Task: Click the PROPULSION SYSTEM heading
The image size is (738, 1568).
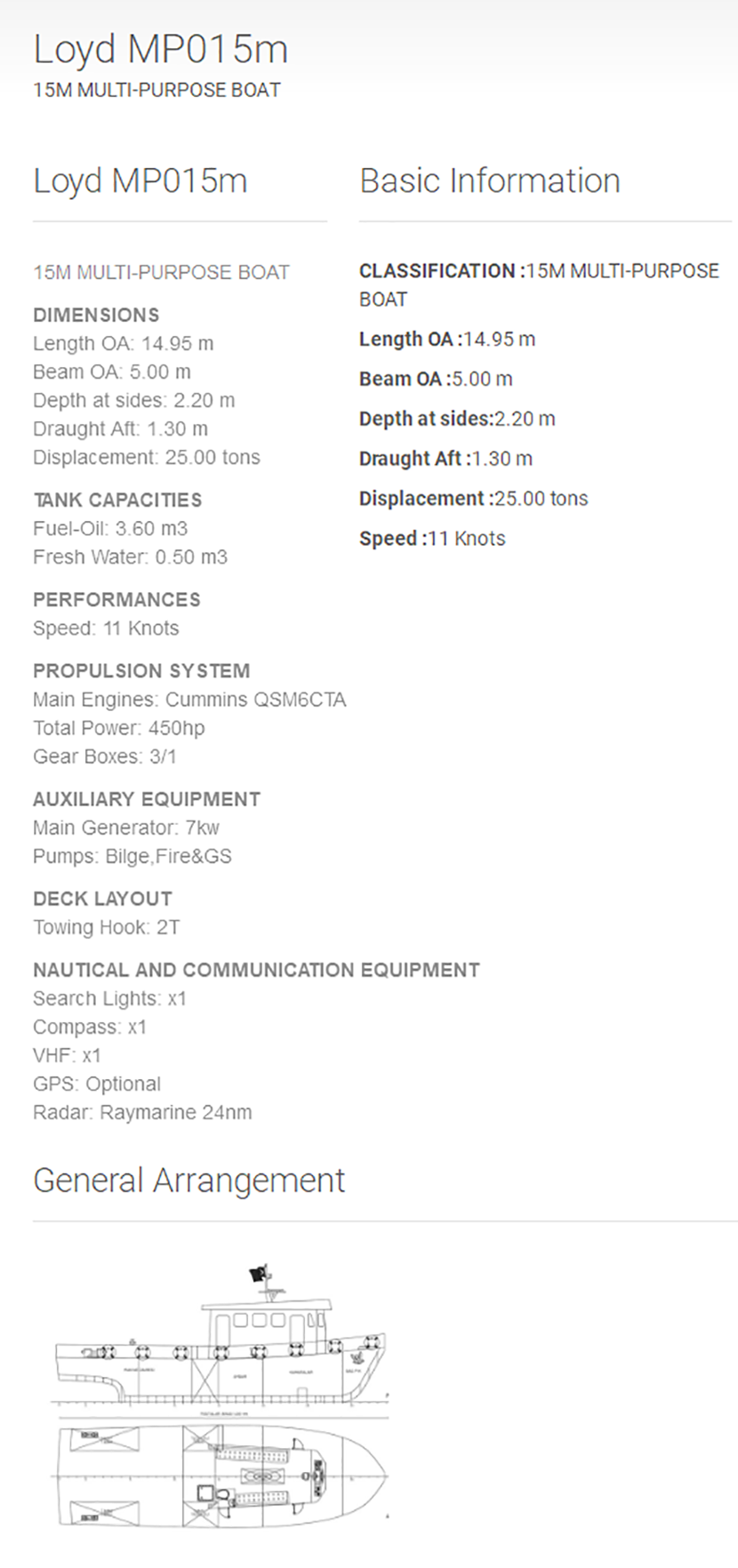Action: [141, 670]
